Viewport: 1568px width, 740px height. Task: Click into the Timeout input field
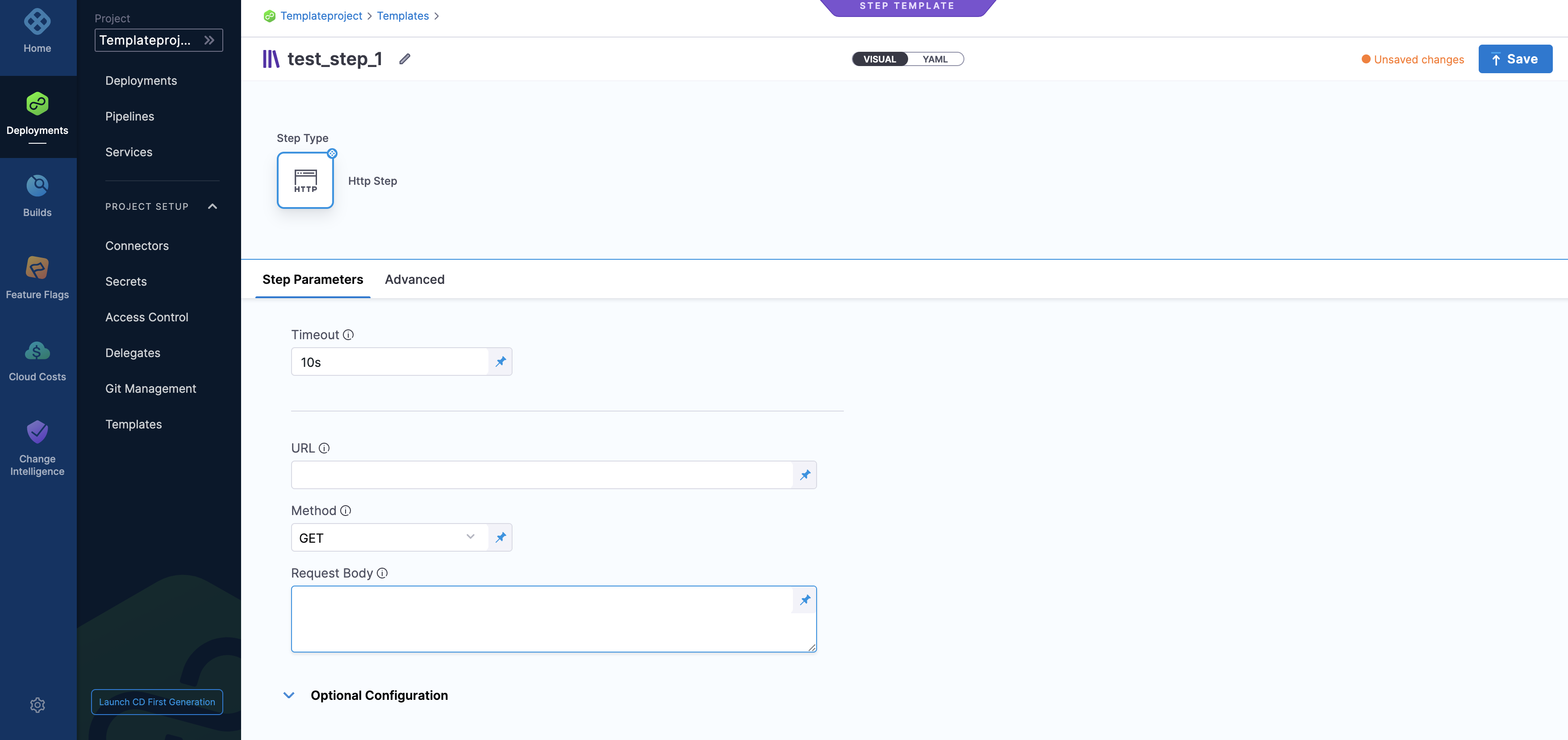[x=390, y=362]
